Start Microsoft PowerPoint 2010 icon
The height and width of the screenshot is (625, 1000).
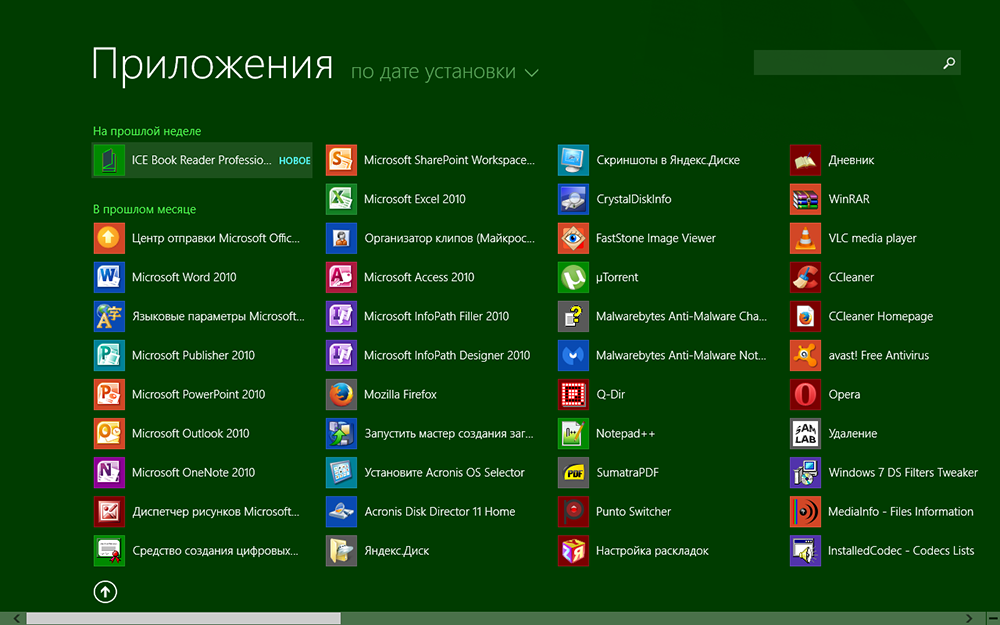pyautogui.click(x=109, y=394)
